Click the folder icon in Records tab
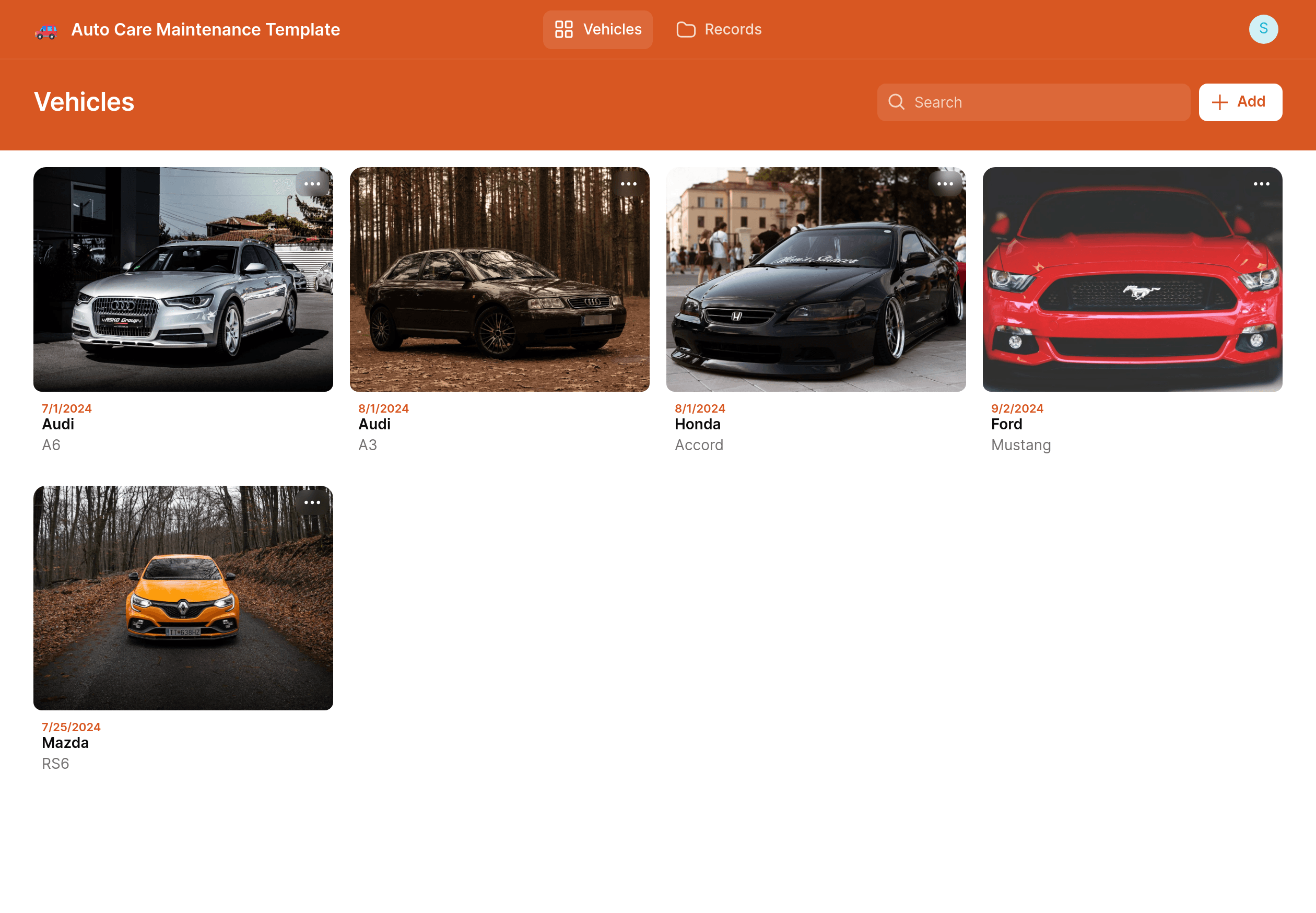Screen dimensions: 1316x913 coord(686,29)
